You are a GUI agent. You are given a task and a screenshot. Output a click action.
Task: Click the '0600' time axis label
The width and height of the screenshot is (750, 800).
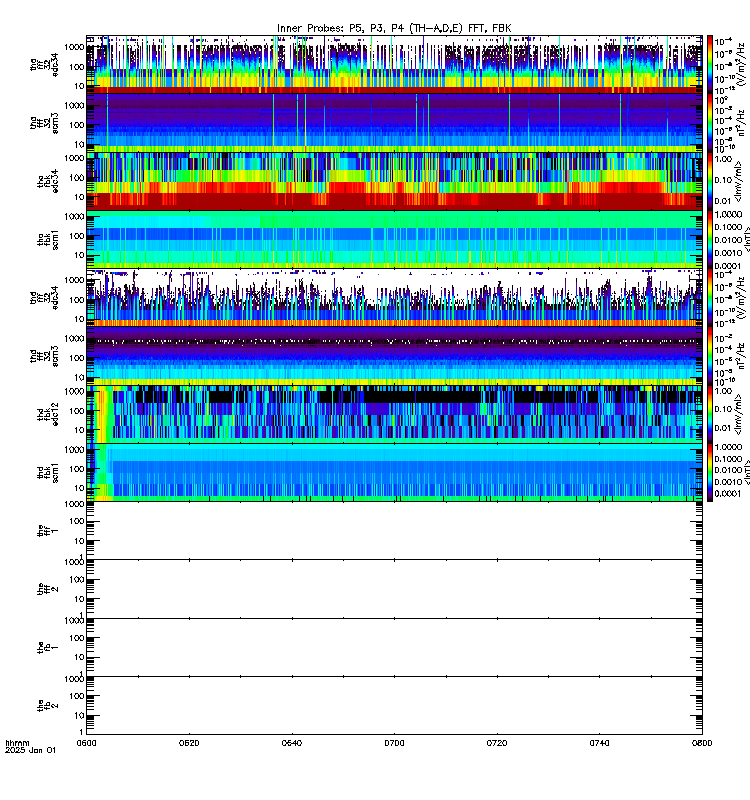pyautogui.click(x=86, y=743)
